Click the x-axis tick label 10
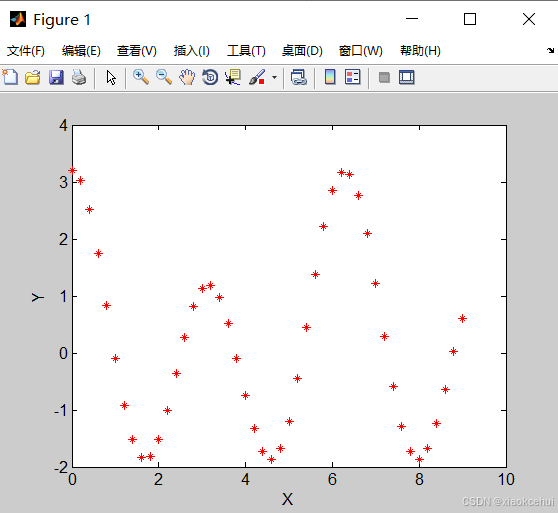Screen dimensions: 558x513 (x=506, y=480)
